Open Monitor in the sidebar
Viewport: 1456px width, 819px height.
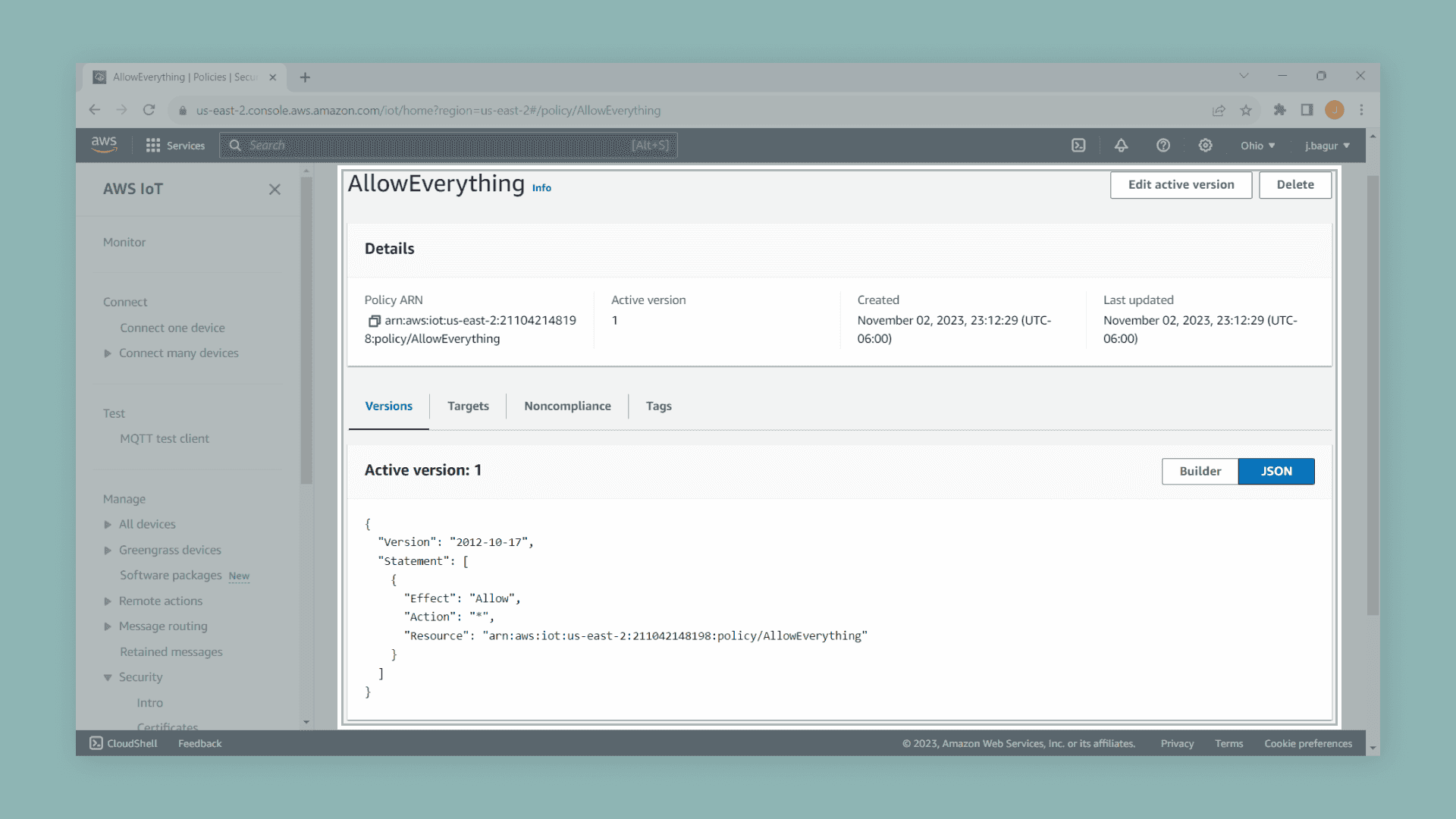[x=124, y=243]
